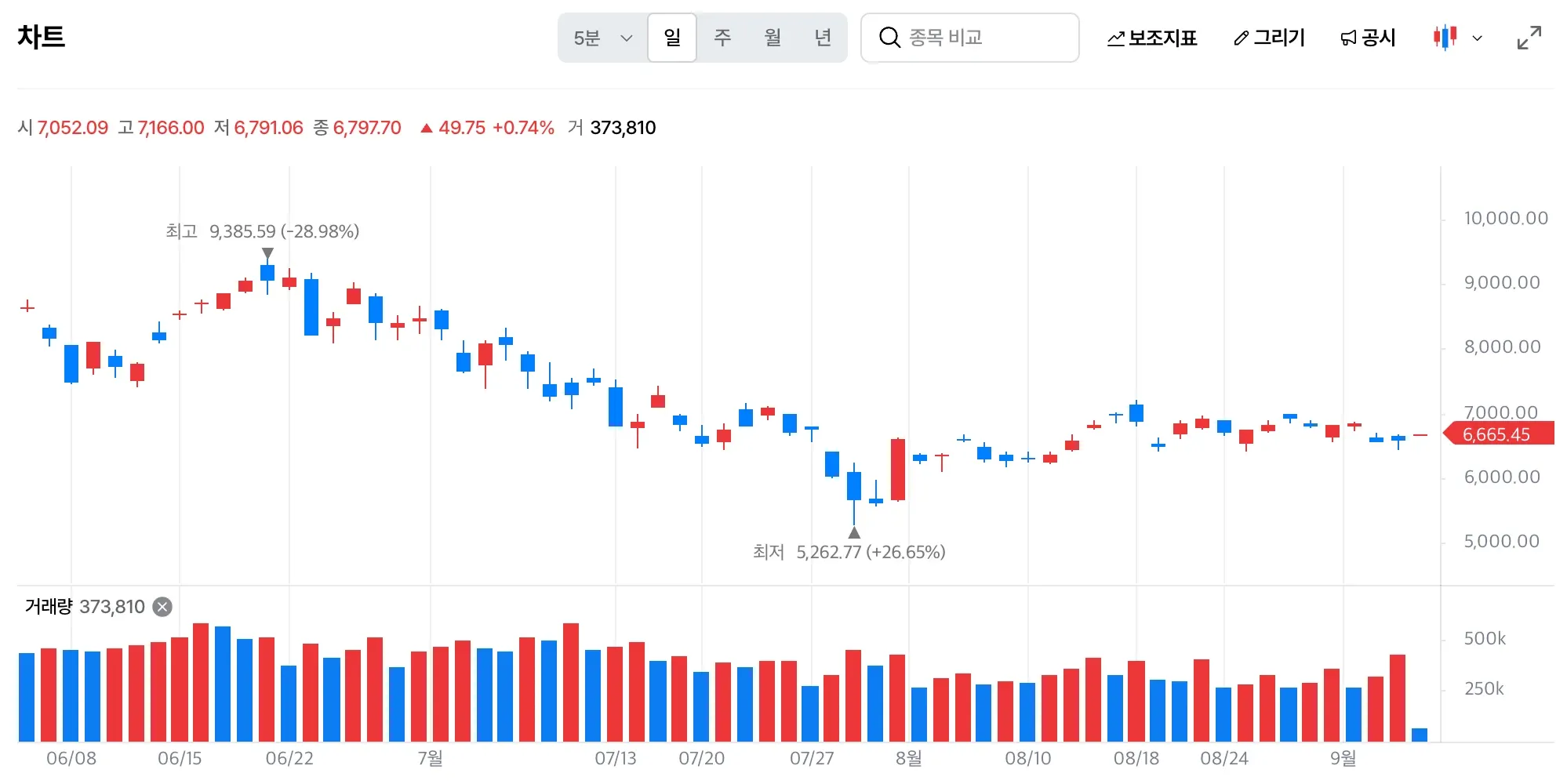
Task: Switch to 주 weekly view
Action: tap(722, 38)
